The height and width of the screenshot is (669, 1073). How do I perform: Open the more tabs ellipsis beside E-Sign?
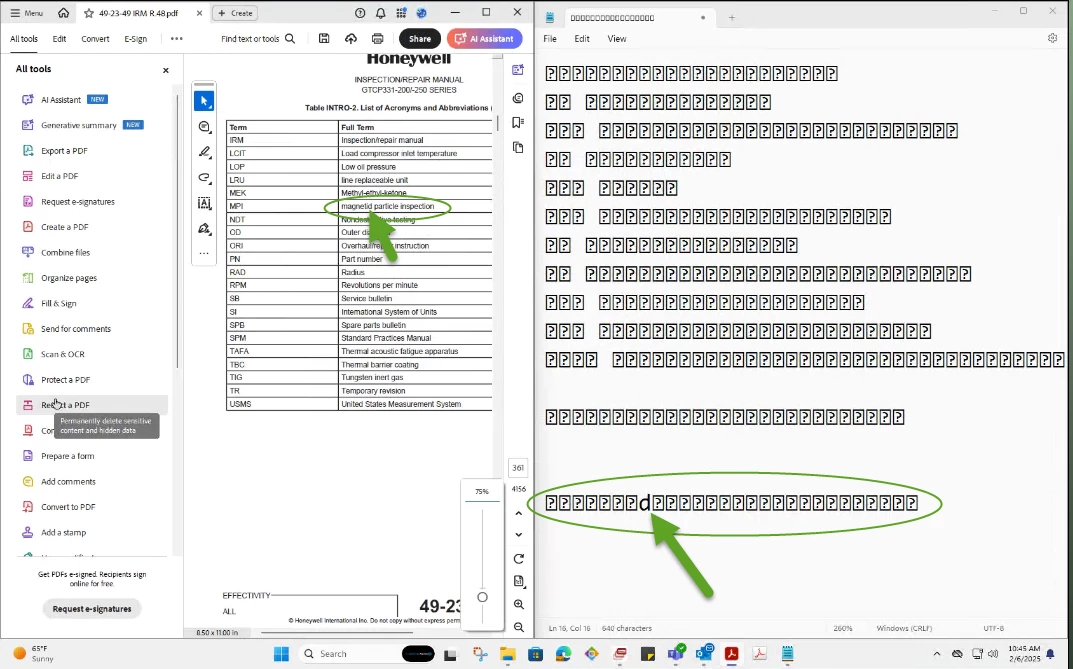177,39
